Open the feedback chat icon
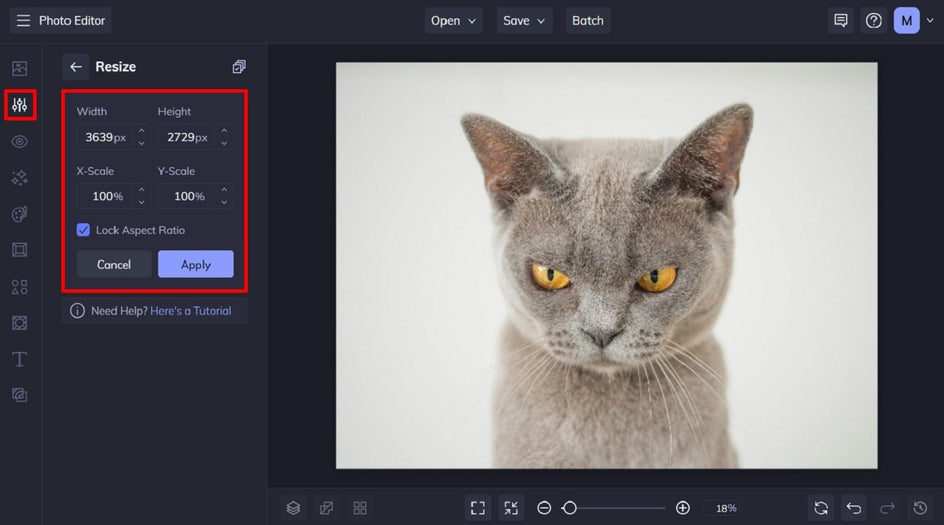 (840, 20)
